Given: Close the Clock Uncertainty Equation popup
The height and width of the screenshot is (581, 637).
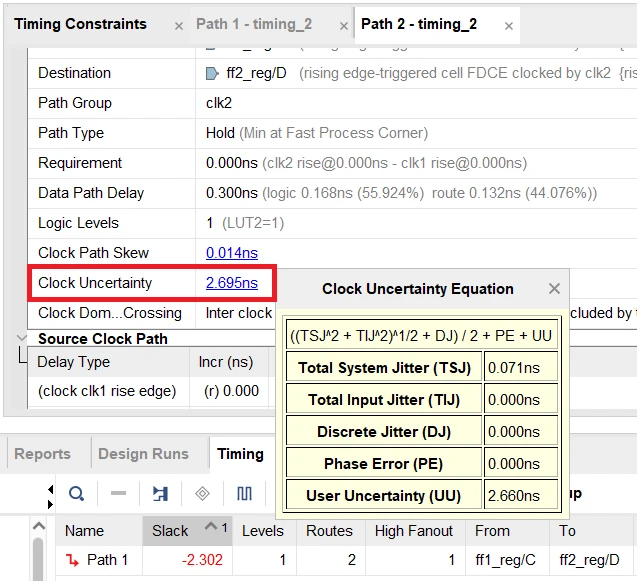Looking at the screenshot, I should pos(554,289).
